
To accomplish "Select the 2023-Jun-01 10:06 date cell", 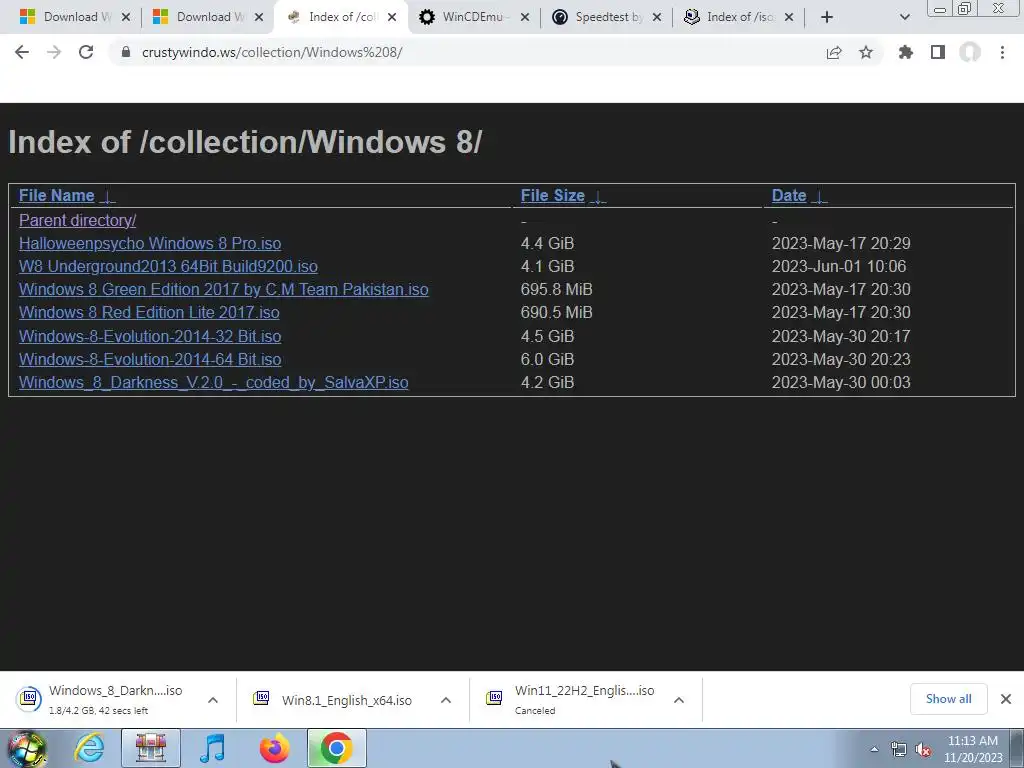I will point(839,266).
